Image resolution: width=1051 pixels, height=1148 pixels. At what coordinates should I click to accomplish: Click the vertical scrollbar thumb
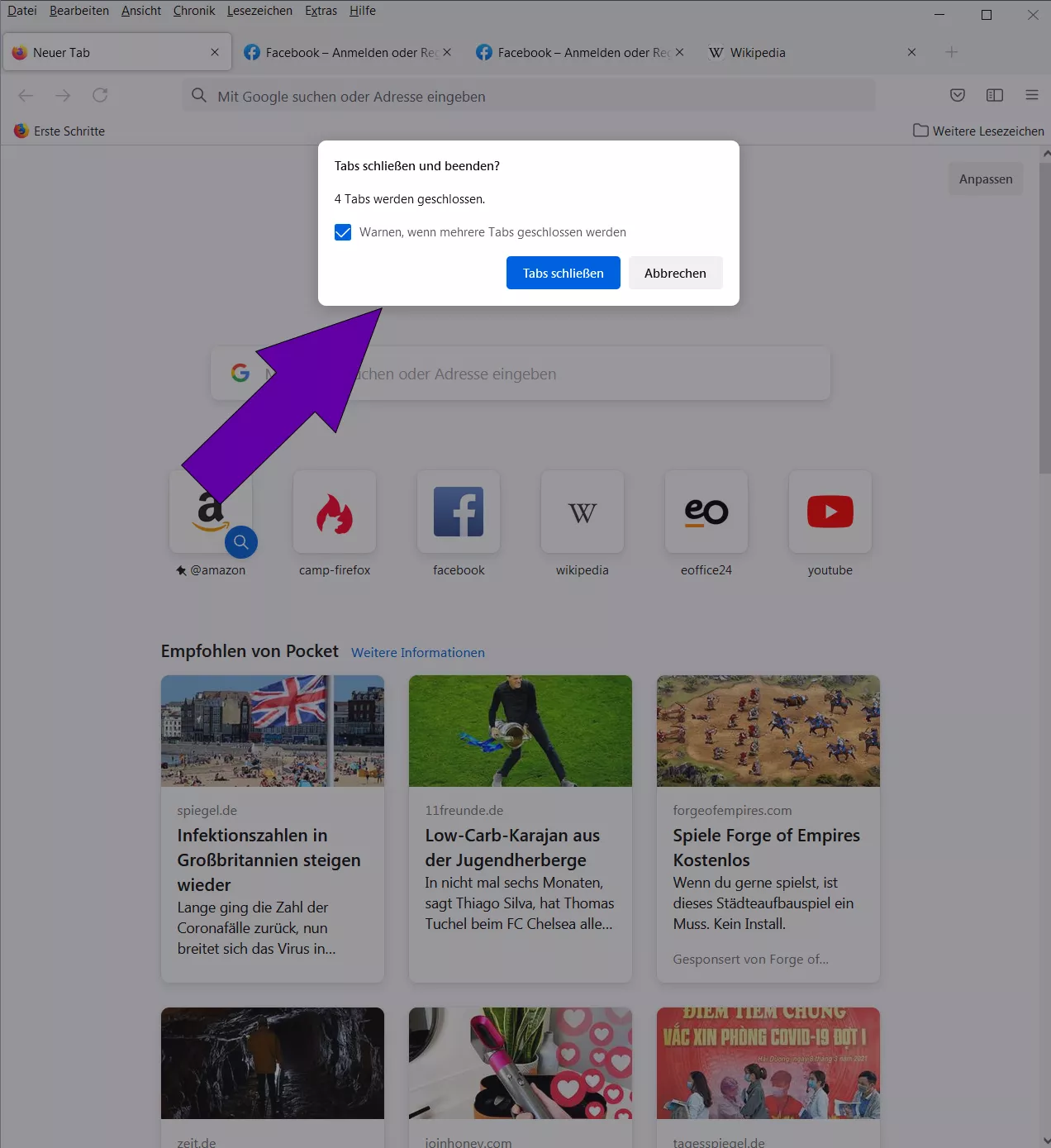(1045, 318)
